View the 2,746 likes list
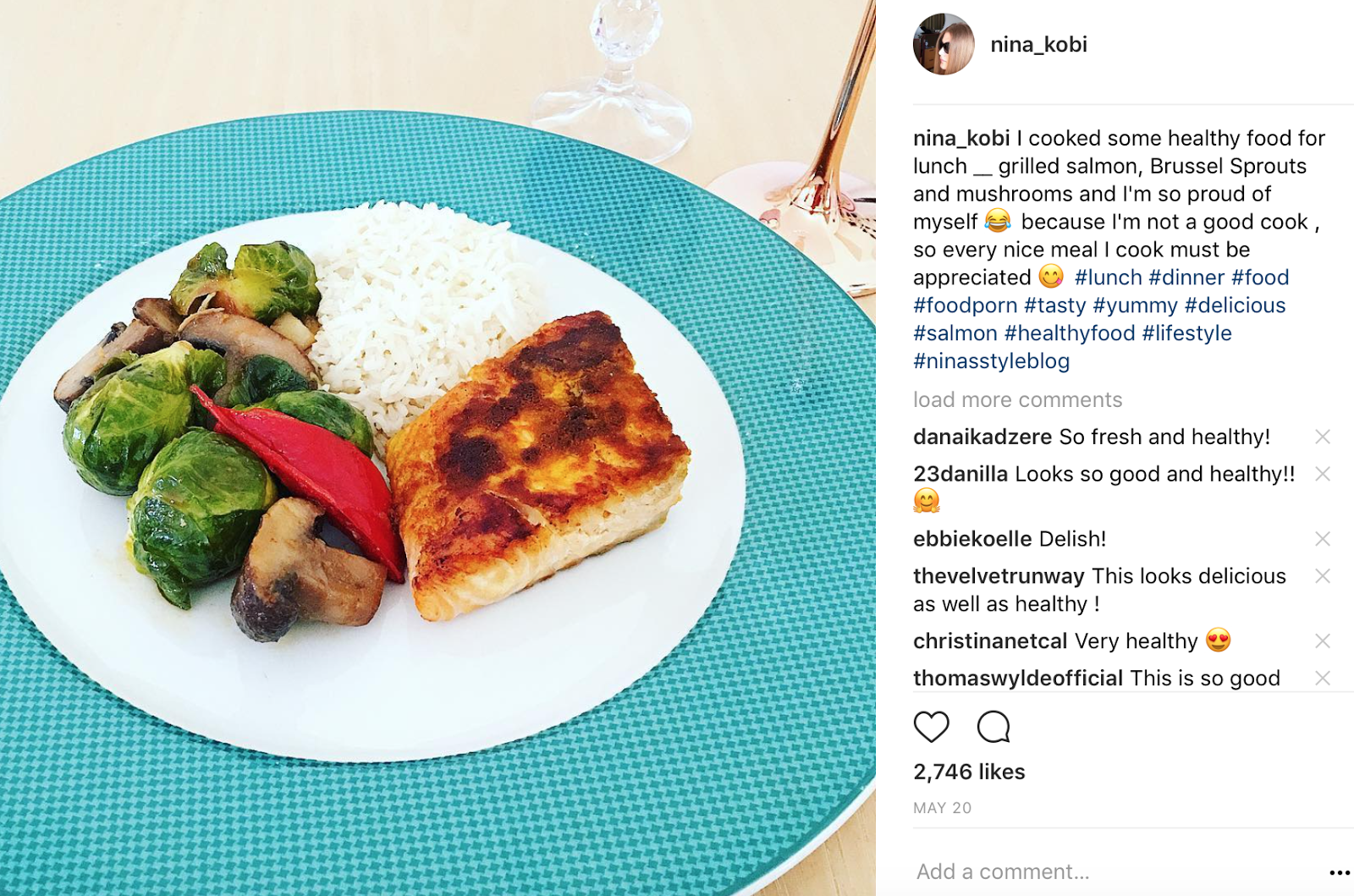 [969, 772]
